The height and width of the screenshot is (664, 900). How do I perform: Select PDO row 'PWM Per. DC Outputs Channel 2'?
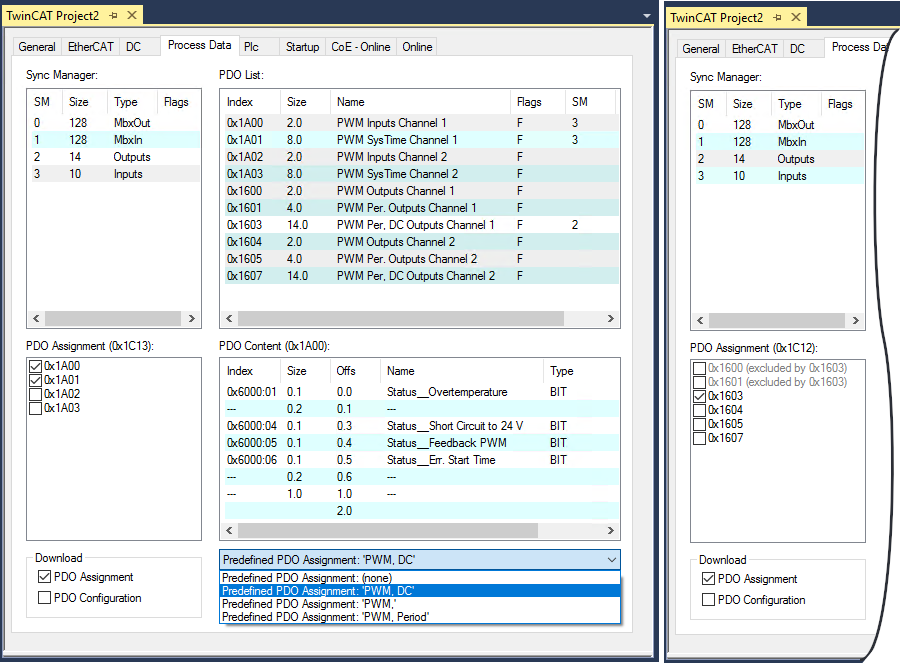point(420,276)
